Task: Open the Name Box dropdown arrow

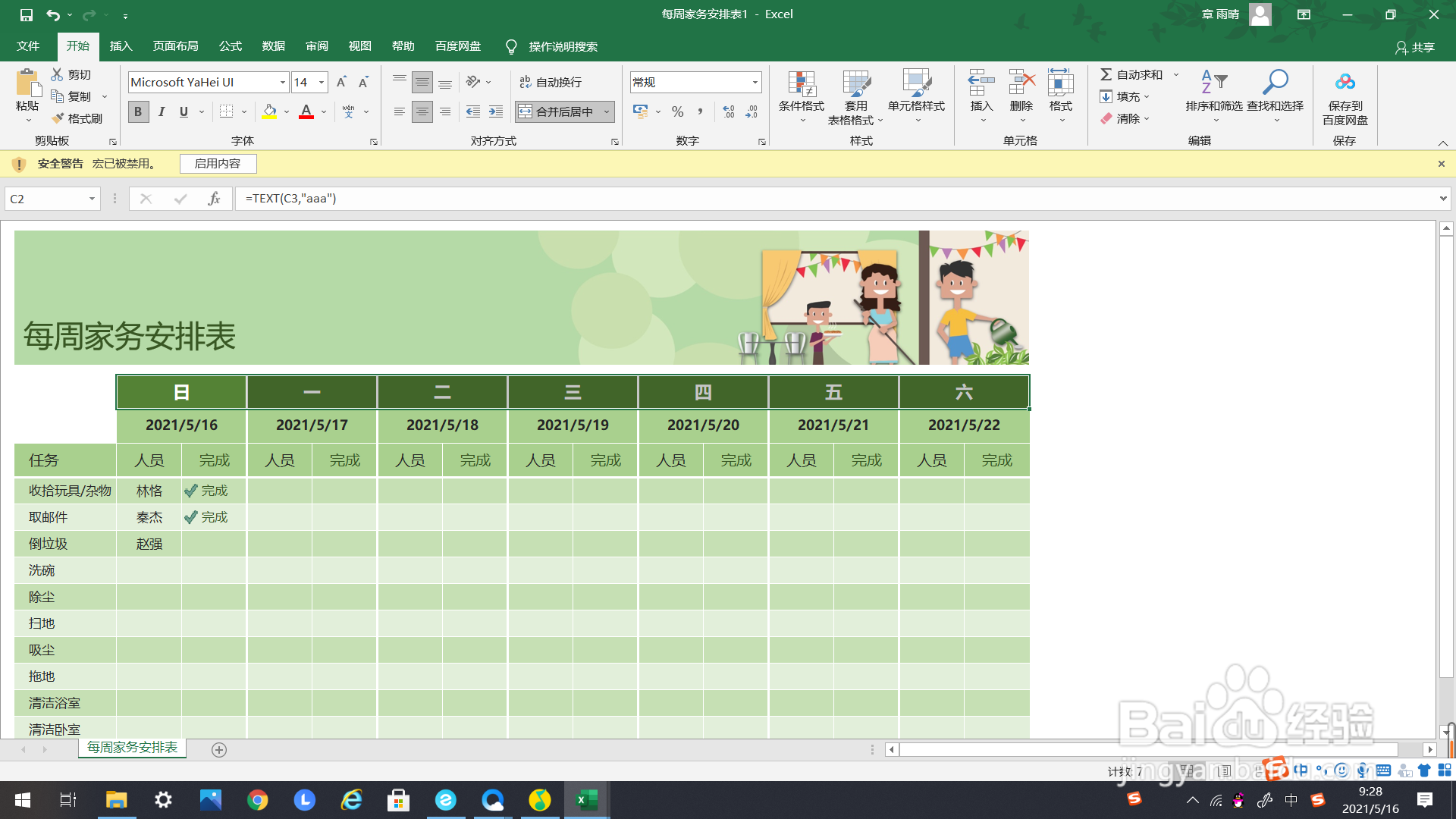Action: tap(92, 199)
